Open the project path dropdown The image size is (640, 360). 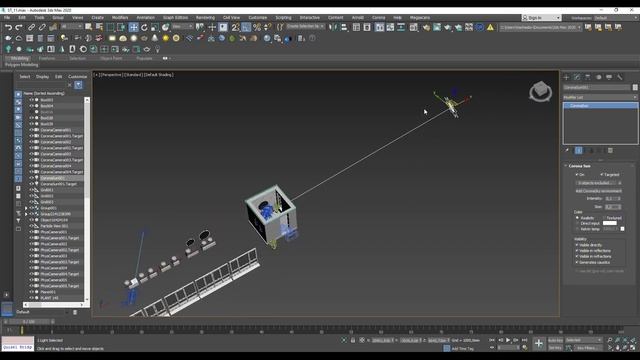[x=541, y=27]
